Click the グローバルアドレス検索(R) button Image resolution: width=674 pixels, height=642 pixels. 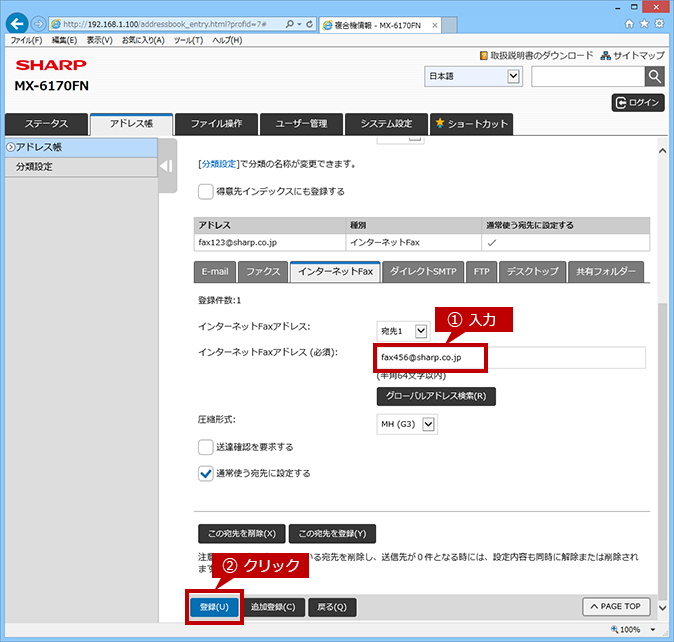(436, 396)
